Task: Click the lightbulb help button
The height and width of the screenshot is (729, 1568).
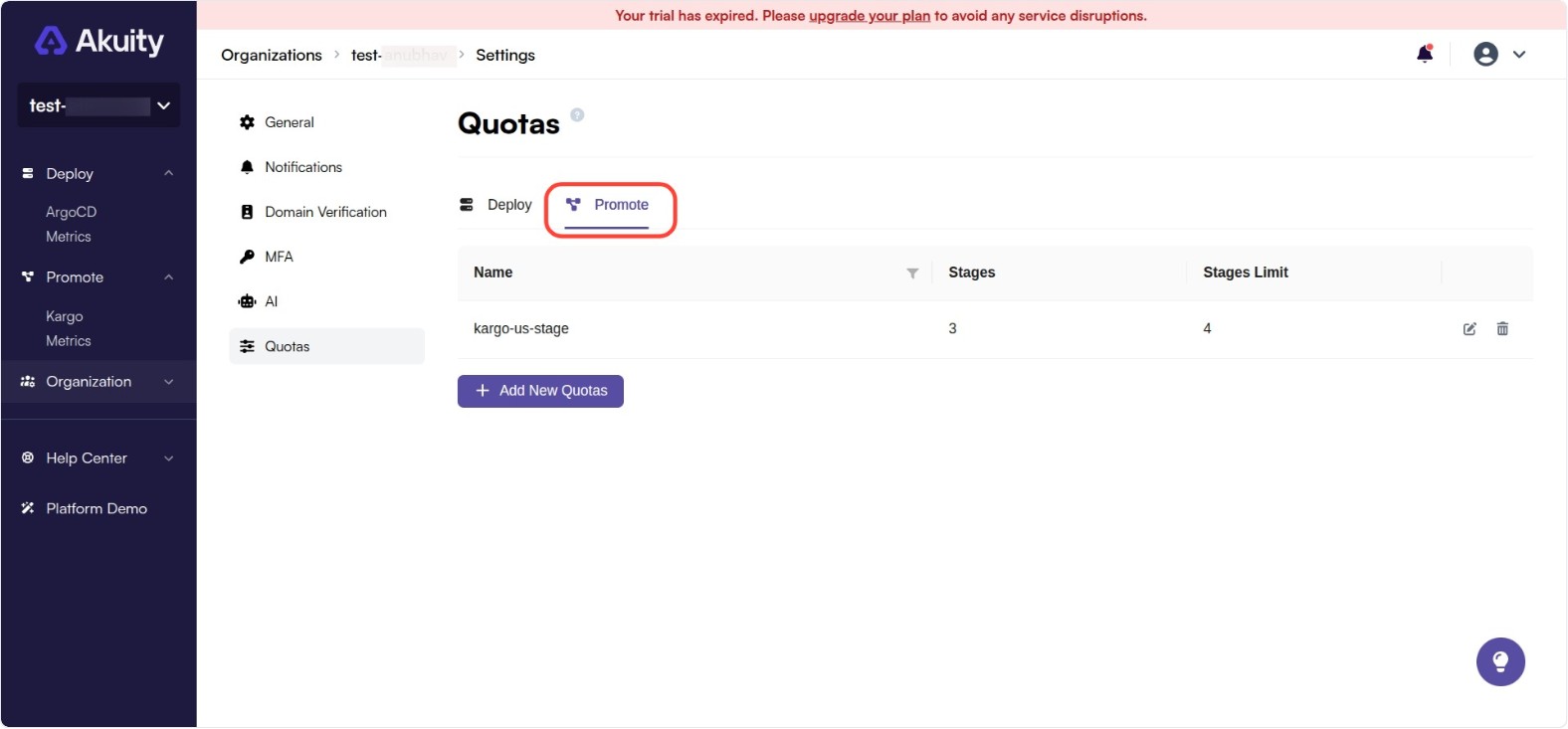Action: click(x=1500, y=662)
